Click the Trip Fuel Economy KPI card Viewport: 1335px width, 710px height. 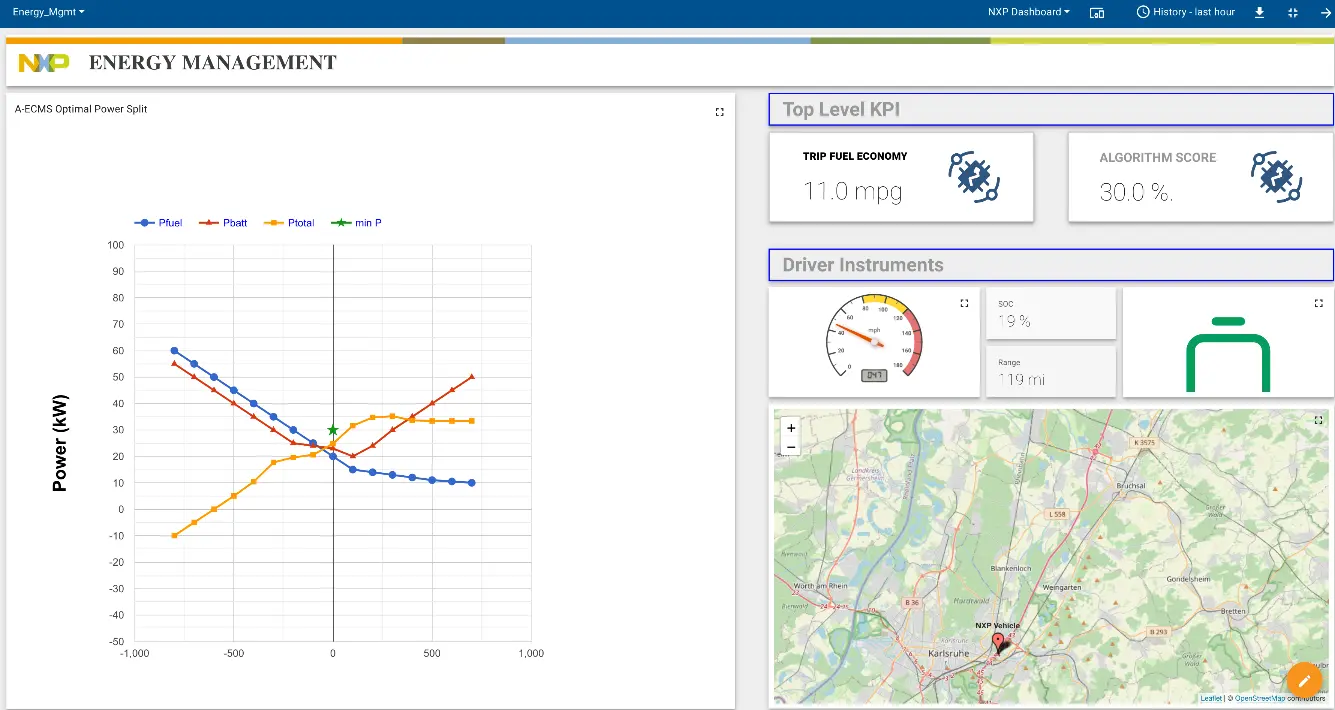[x=901, y=177]
